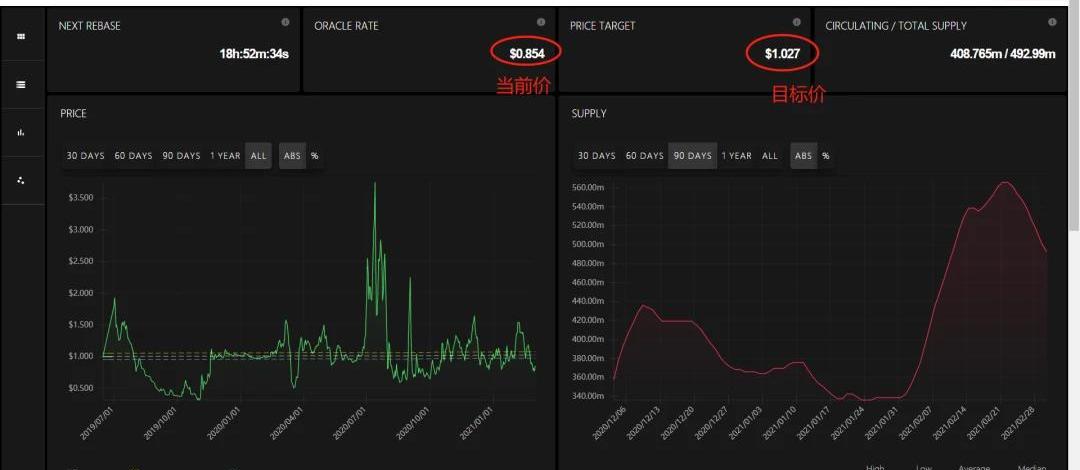The width and height of the screenshot is (1080, 470).
Task: Toggle Supply chart to % mode
Action: (x=826, y=156)
